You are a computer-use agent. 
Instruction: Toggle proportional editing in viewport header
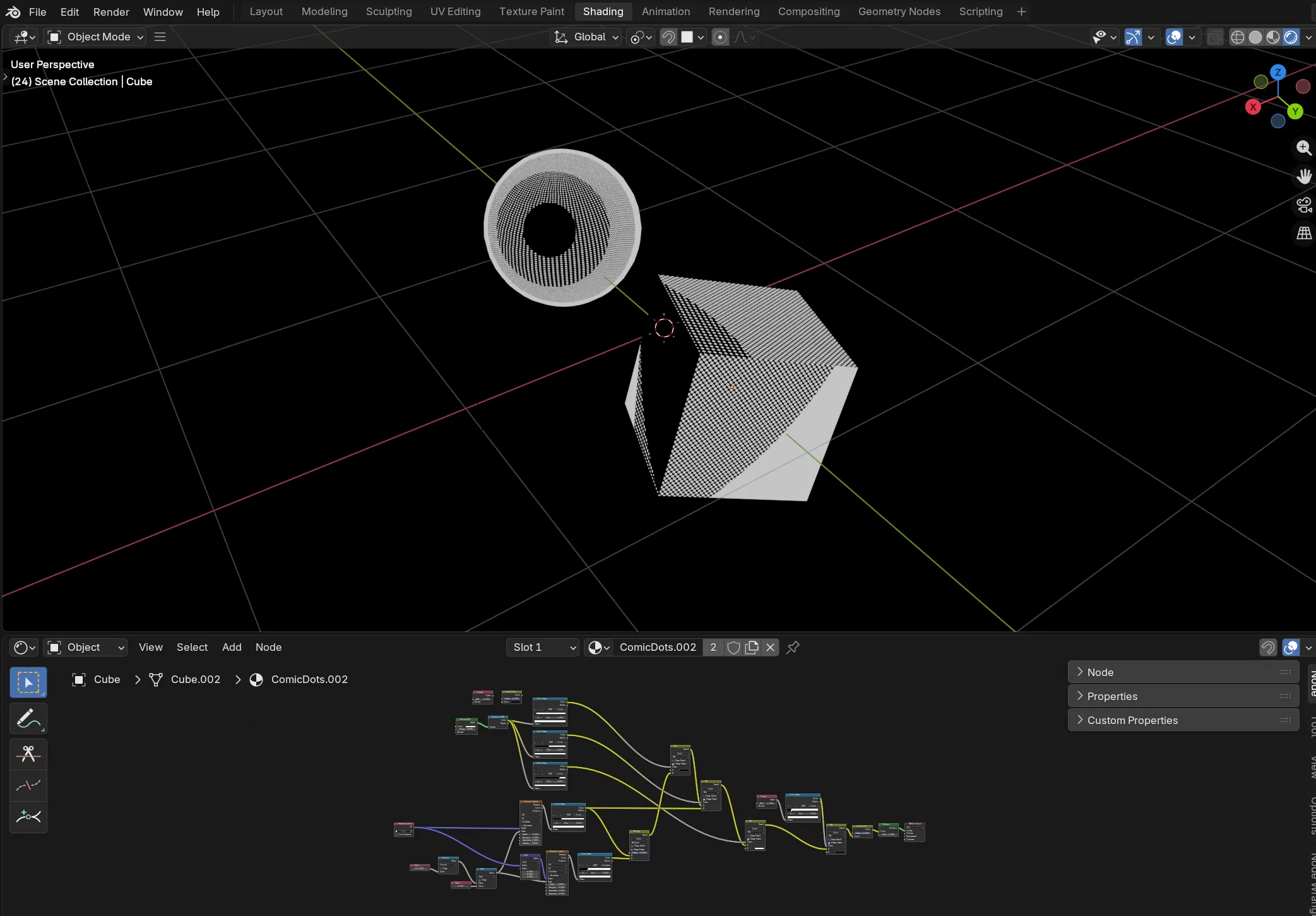(720, 37)
